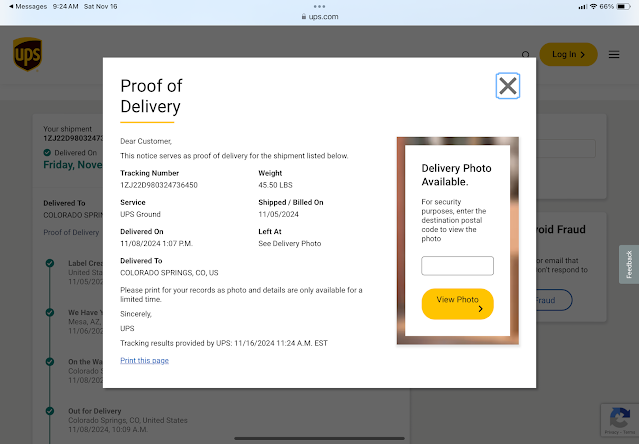Click the Wi-Fi icon in the status bar
The width and height of the screenshot is (639, 444).
[593, 7]
